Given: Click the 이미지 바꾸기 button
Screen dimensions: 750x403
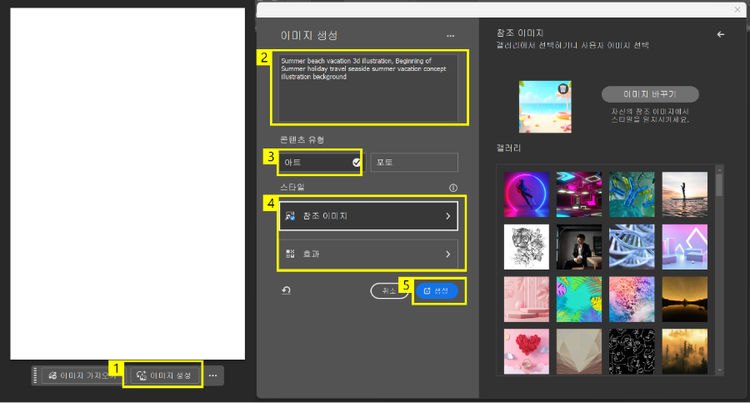Looking at the screenshot, I should coord(650,94).
